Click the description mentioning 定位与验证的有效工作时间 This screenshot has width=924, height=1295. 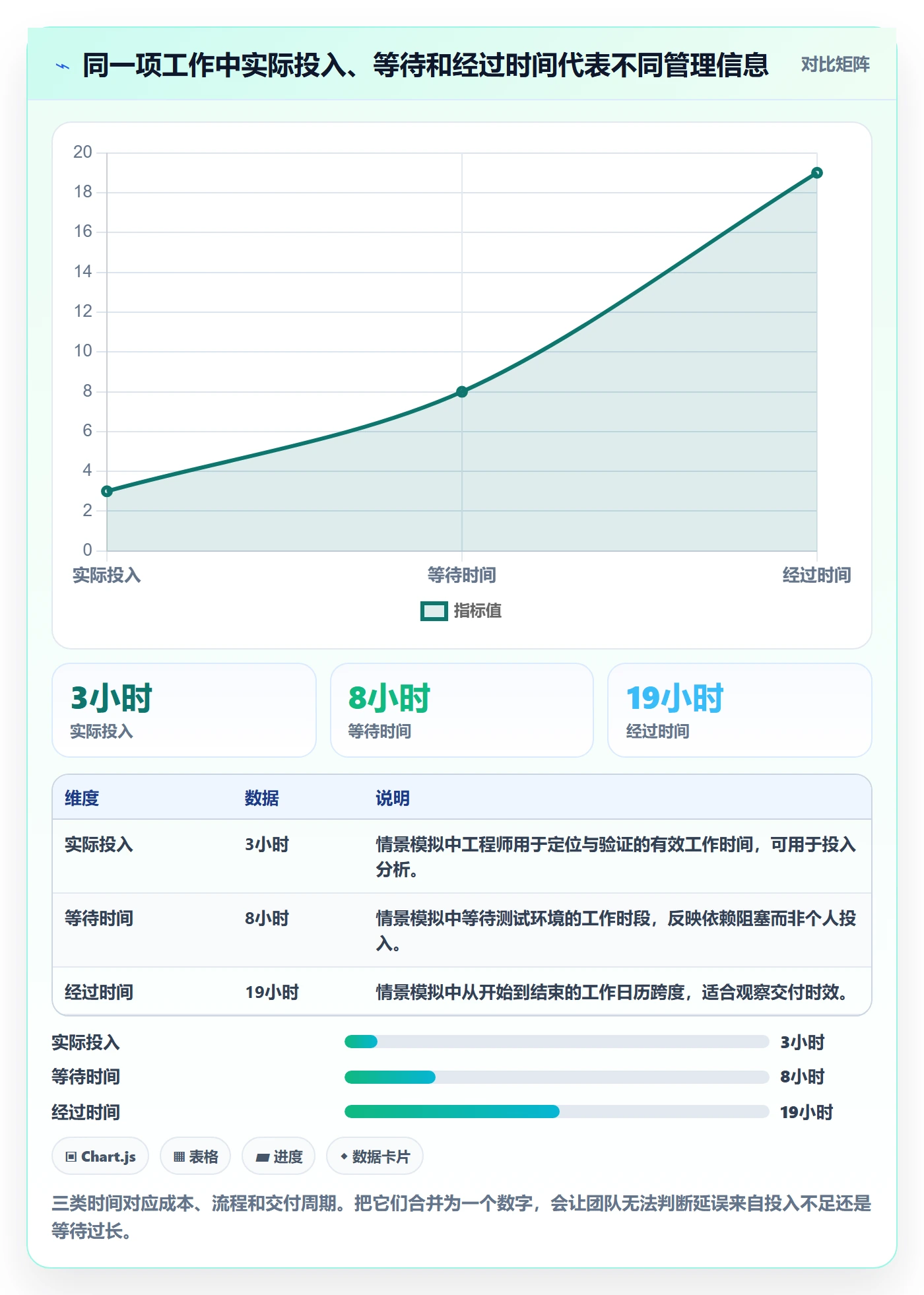[616, 857]
